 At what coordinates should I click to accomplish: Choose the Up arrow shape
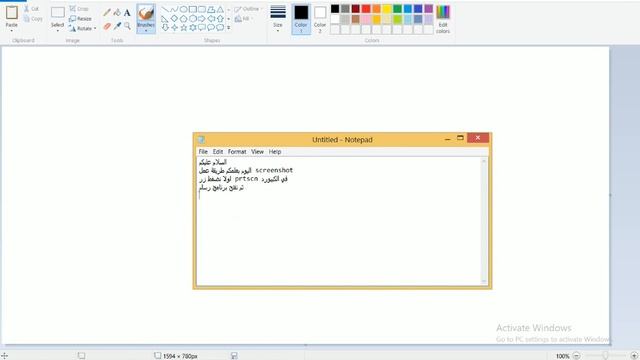tap(220, 19)
